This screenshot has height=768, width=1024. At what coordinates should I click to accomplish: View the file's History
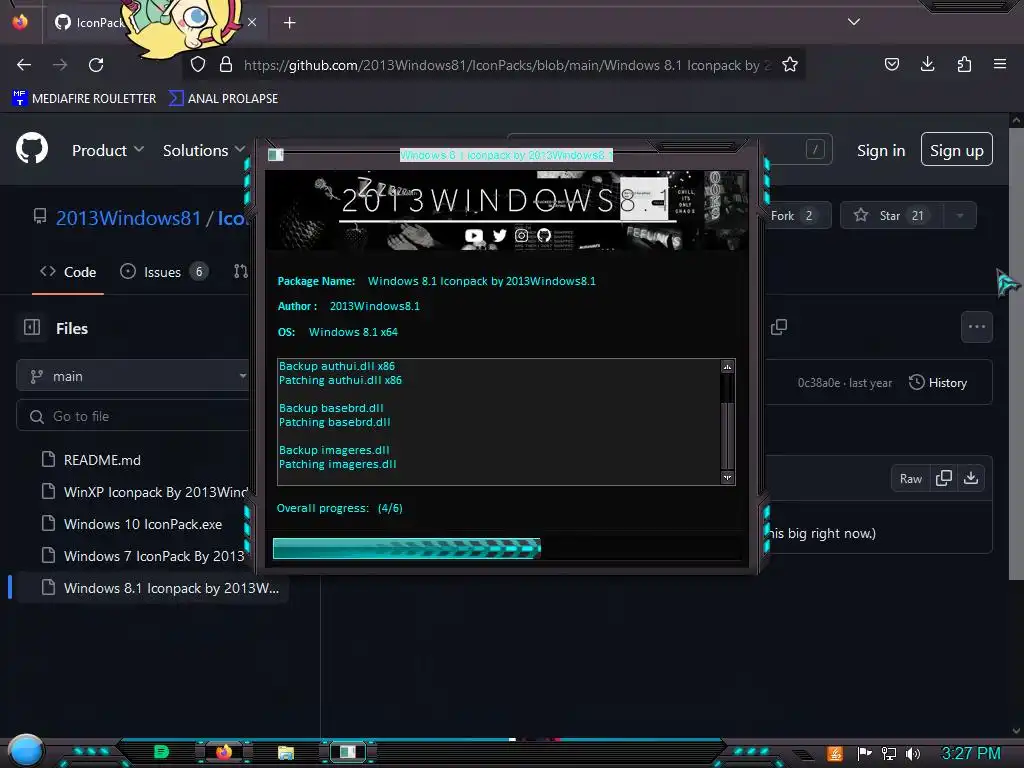point(938,383)
